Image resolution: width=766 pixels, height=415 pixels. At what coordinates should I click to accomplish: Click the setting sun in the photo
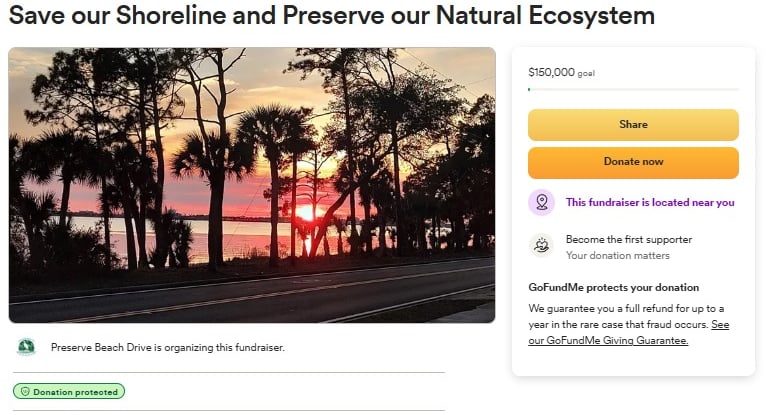pos(305,212)
